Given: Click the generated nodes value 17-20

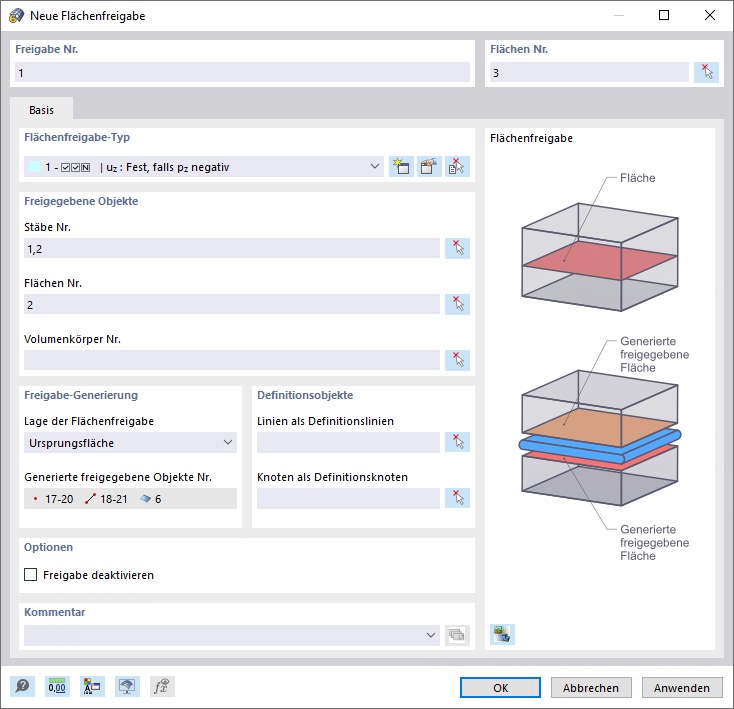Looking at the screenshot, I should [x=59, y=499].
